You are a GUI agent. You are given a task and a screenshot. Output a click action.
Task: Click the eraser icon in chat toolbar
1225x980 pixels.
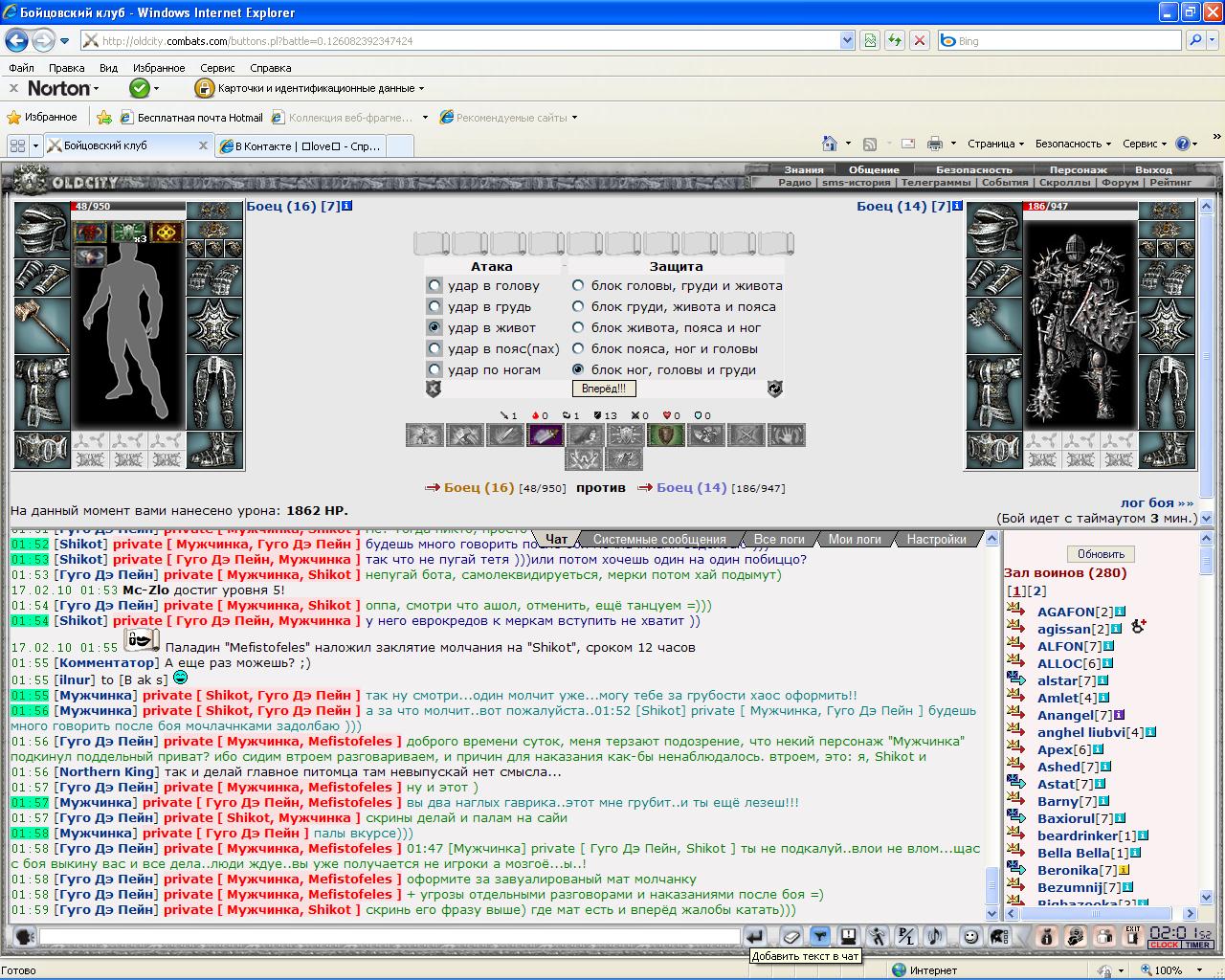pos(791,936)
